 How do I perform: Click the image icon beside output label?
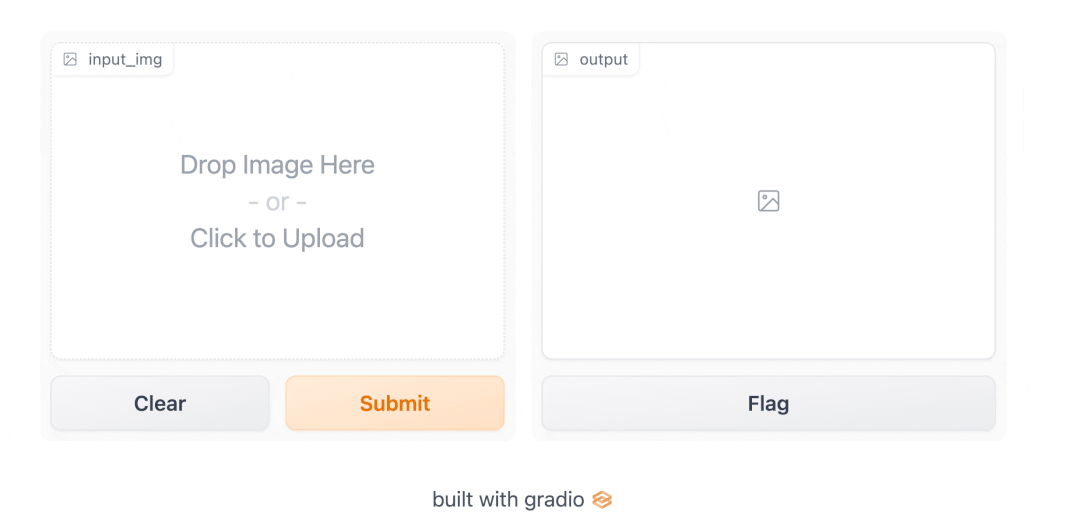(x=562, y=60)
